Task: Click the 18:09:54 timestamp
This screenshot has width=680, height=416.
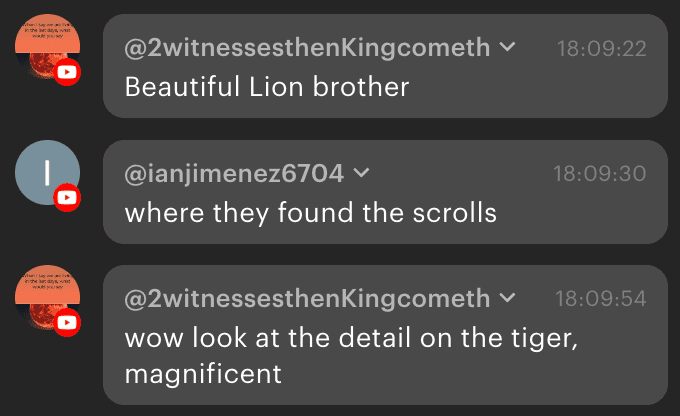Action: 601,299
